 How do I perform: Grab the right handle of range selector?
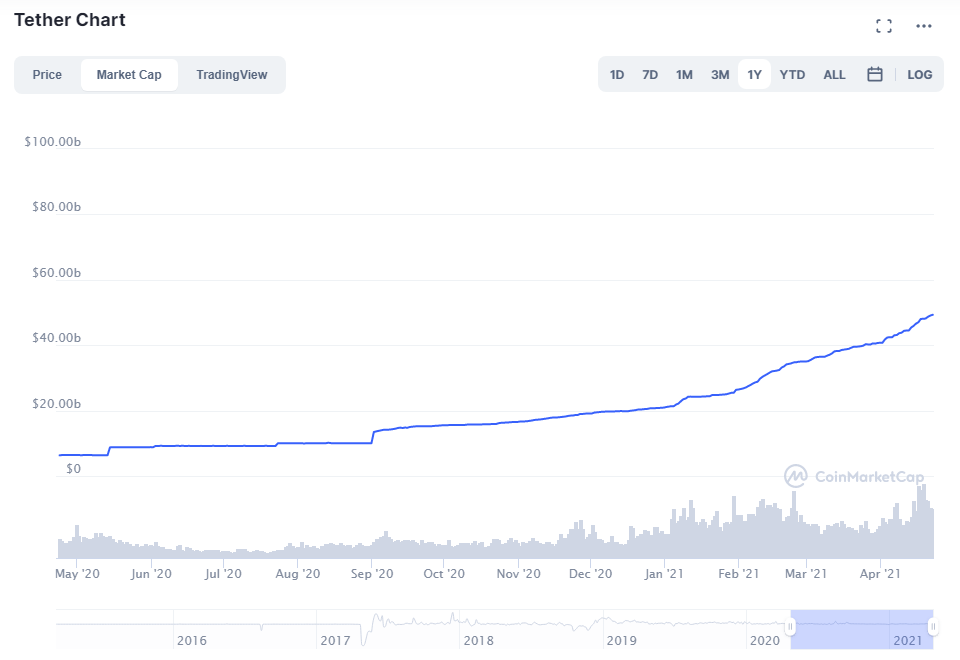pyautogui.click(x=932, y=626)
